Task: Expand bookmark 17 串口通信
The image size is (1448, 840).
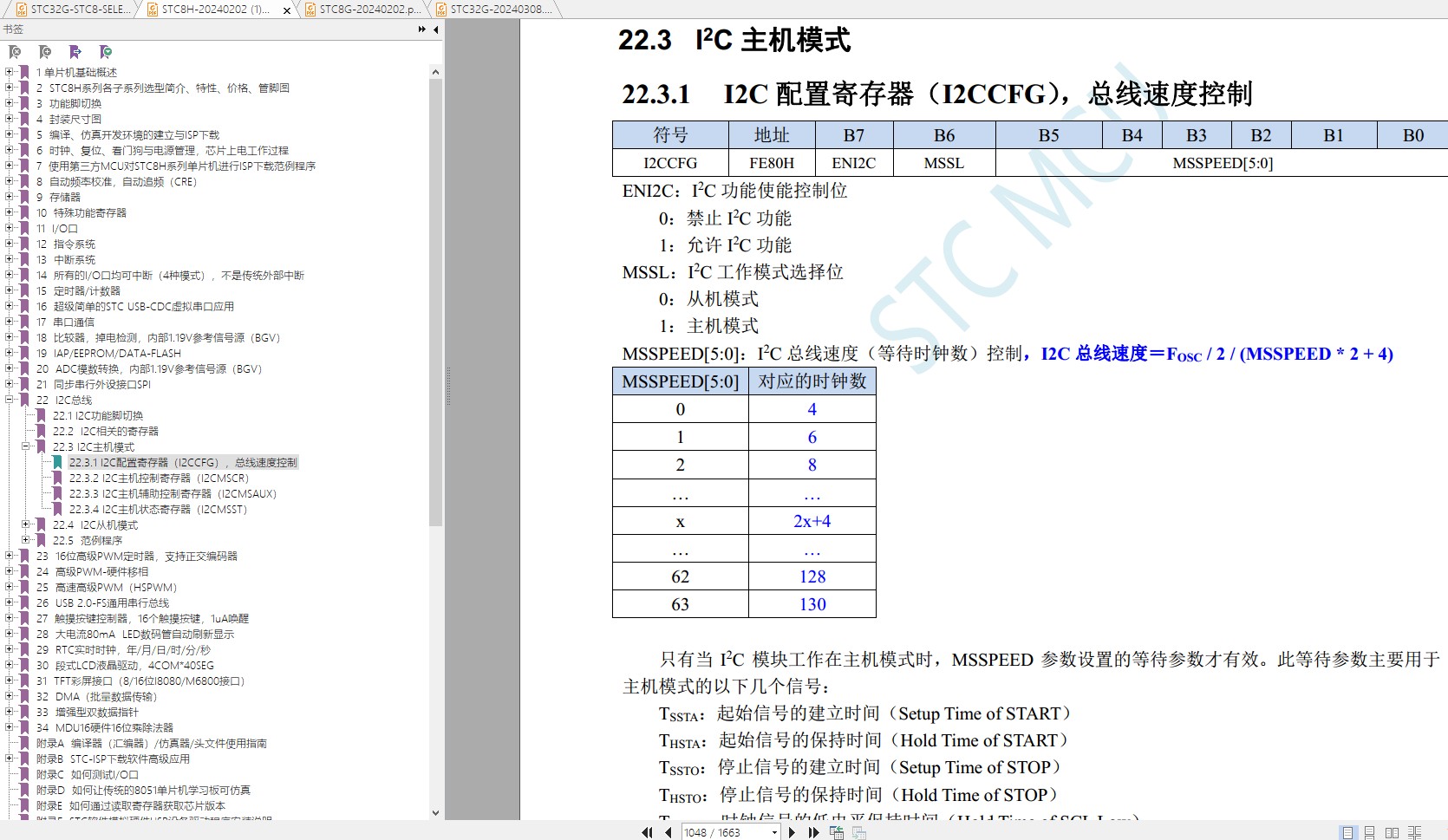Action: tap(10, 322)
